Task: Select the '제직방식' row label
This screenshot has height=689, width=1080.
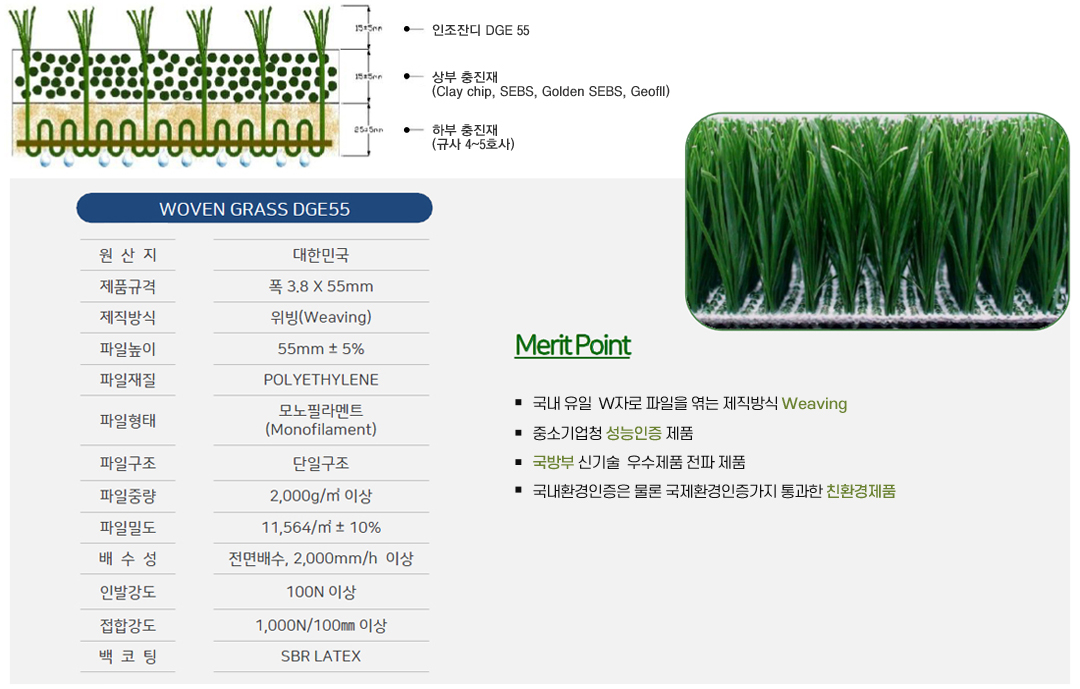Action: pyautogui.click(x=128, y=317)
